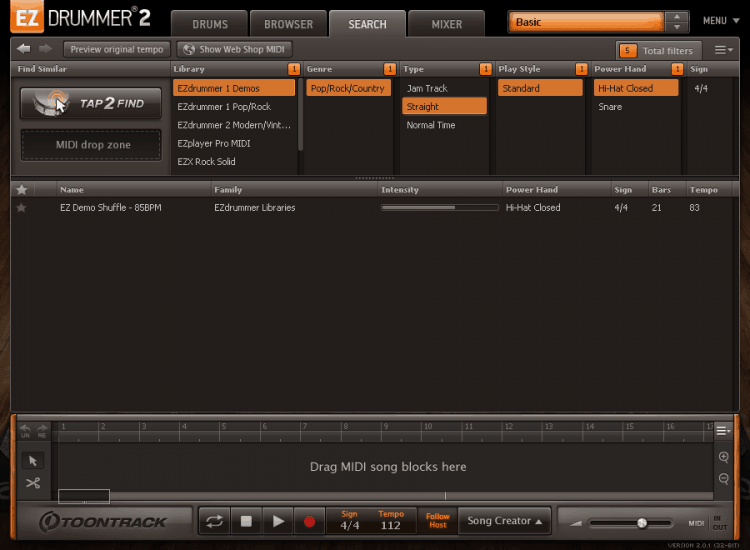Start playback with play button
The height and width of the screenshot is (550, 750).
(x=277, y=521)
